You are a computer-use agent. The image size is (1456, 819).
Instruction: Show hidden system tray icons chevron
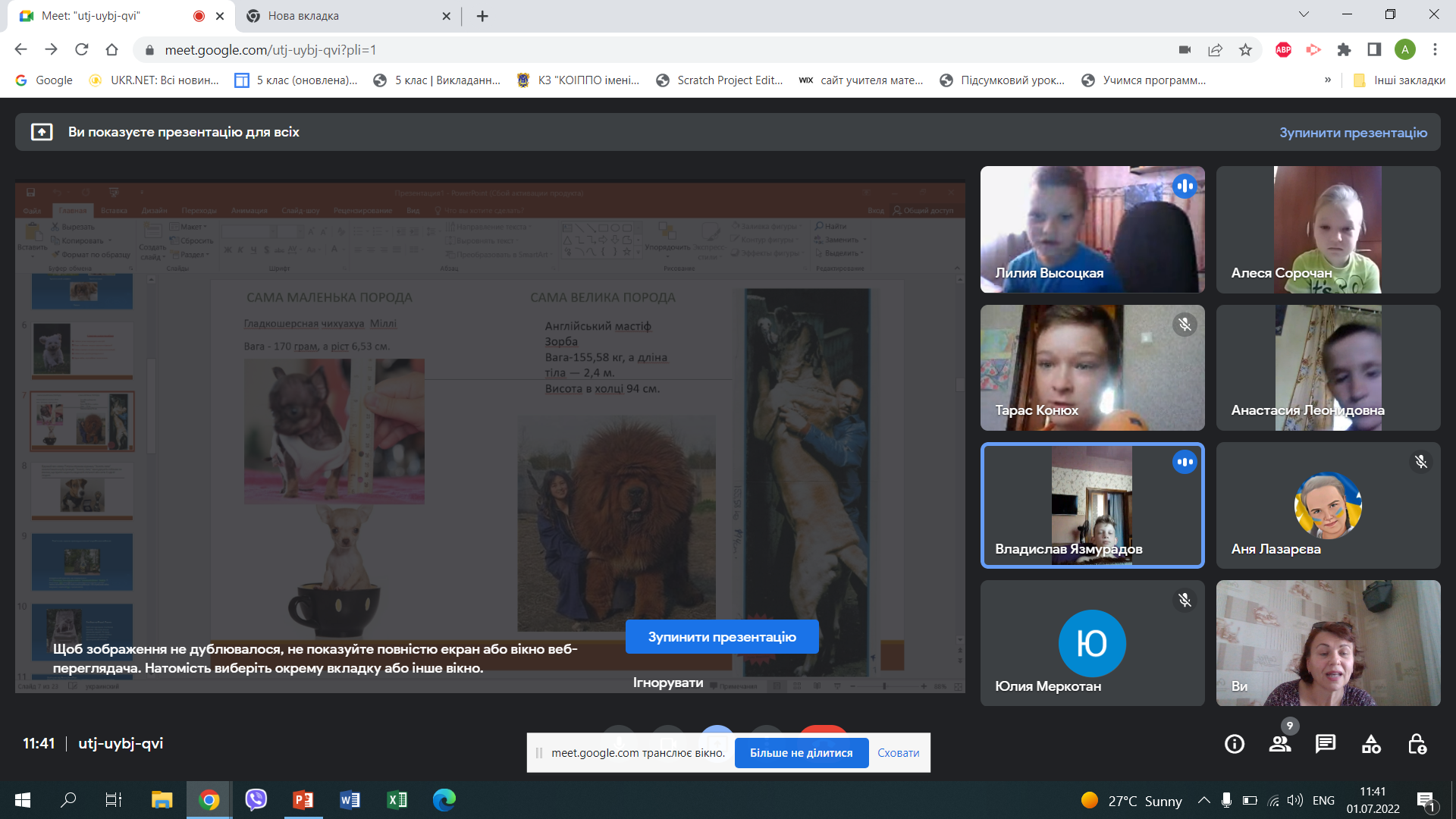[1203, 801]
